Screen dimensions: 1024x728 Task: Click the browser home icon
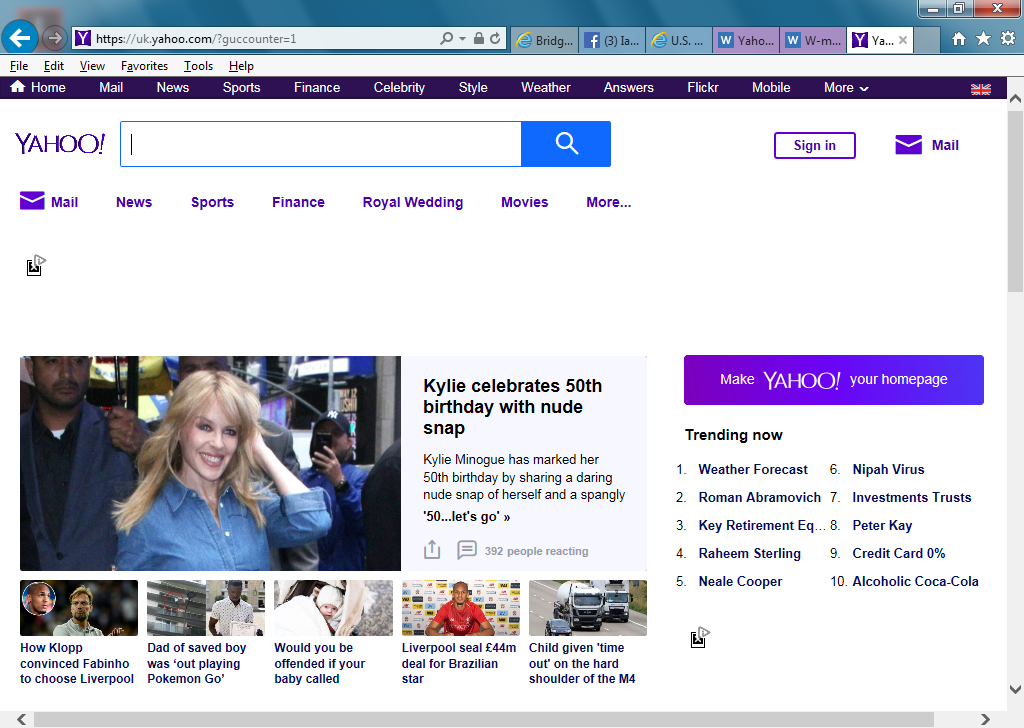tap(959, 38)
